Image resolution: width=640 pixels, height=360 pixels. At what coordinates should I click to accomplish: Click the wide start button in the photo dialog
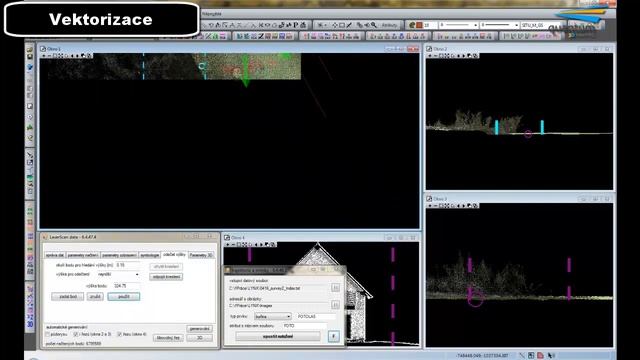[278, 336]
